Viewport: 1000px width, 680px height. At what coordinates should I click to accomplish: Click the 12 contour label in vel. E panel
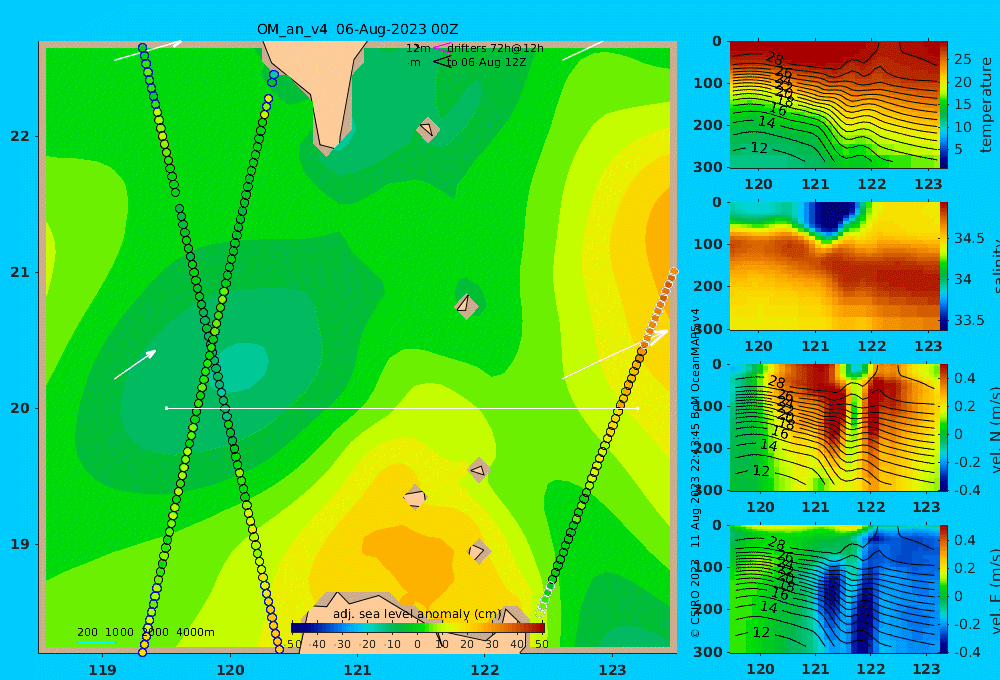pos(761,632)
